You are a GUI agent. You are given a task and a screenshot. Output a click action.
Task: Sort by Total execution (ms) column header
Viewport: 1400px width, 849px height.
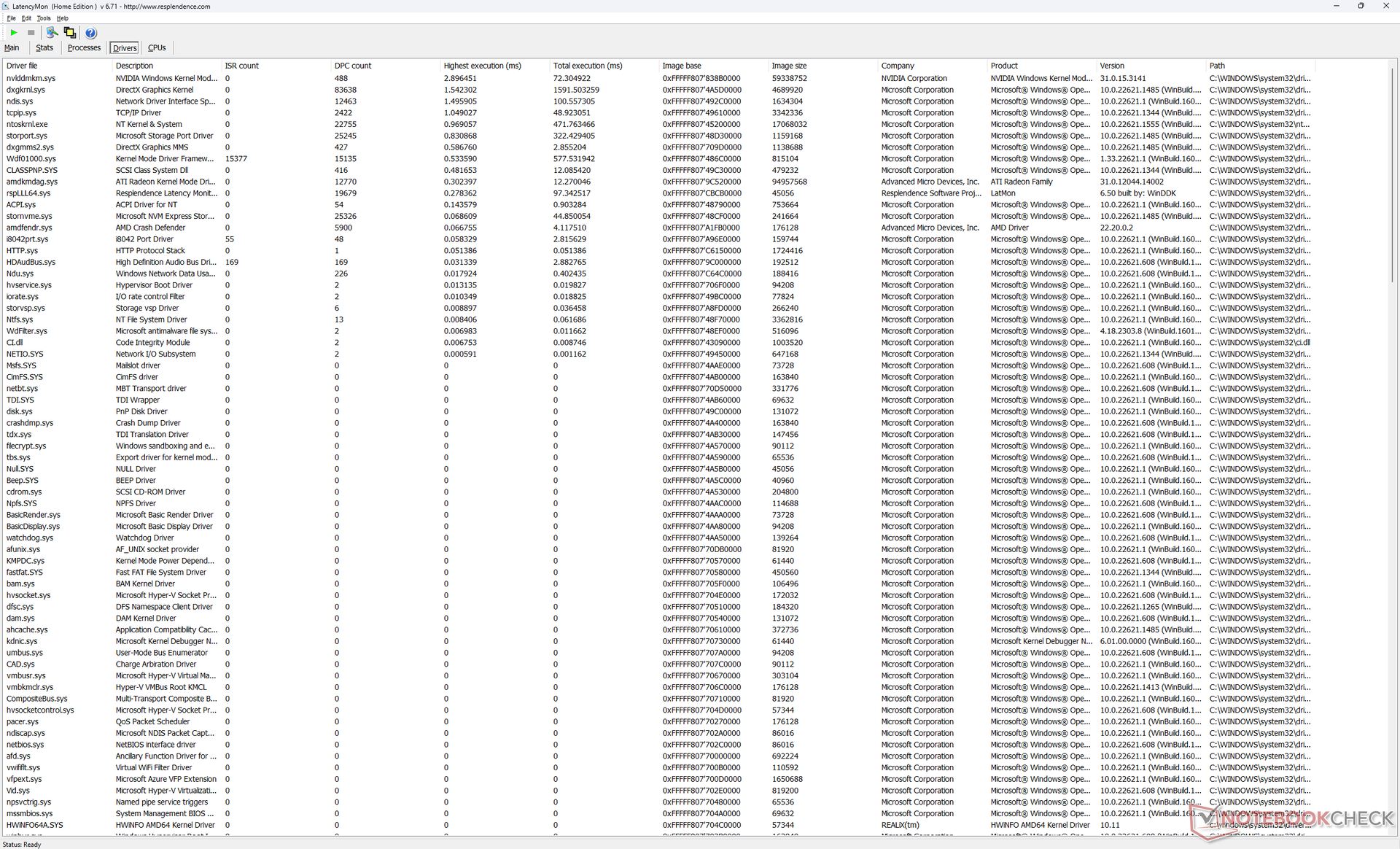coord(604,66)
